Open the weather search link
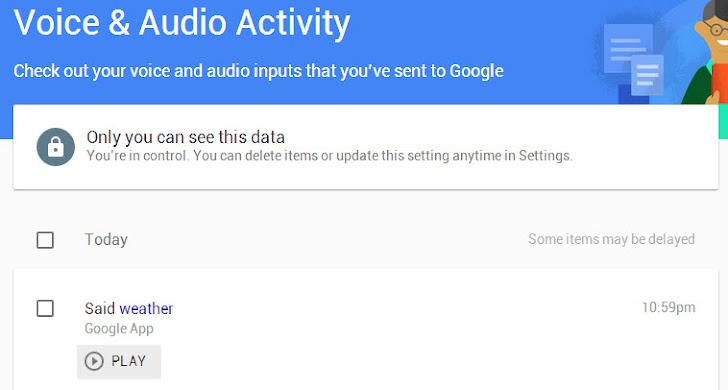This screenshot has height=390, width=728. click(146, 309)
